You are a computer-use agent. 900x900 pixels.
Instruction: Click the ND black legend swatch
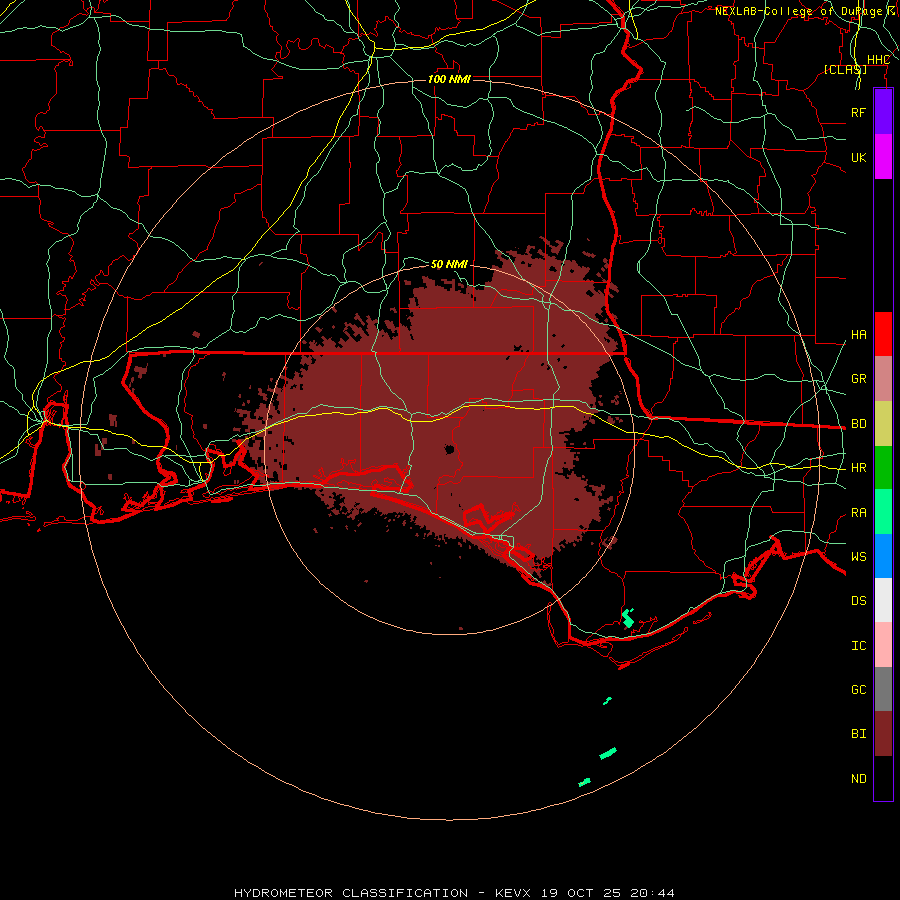tap(883, 778)
